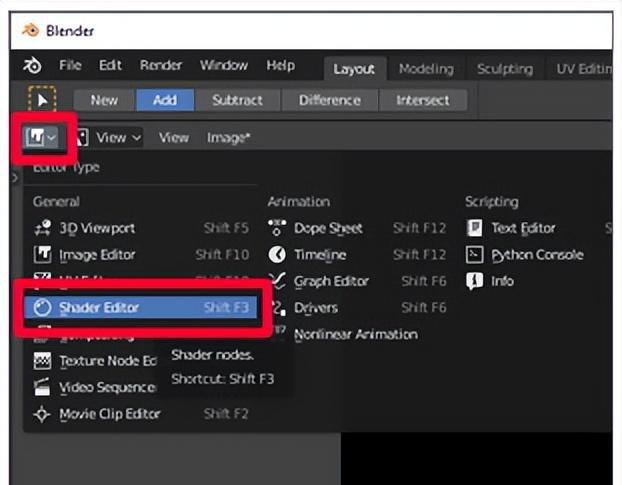Viewport: 622px width, 485px height.
Task: Choose Graph Editor entry
Action: coord(357,281)
